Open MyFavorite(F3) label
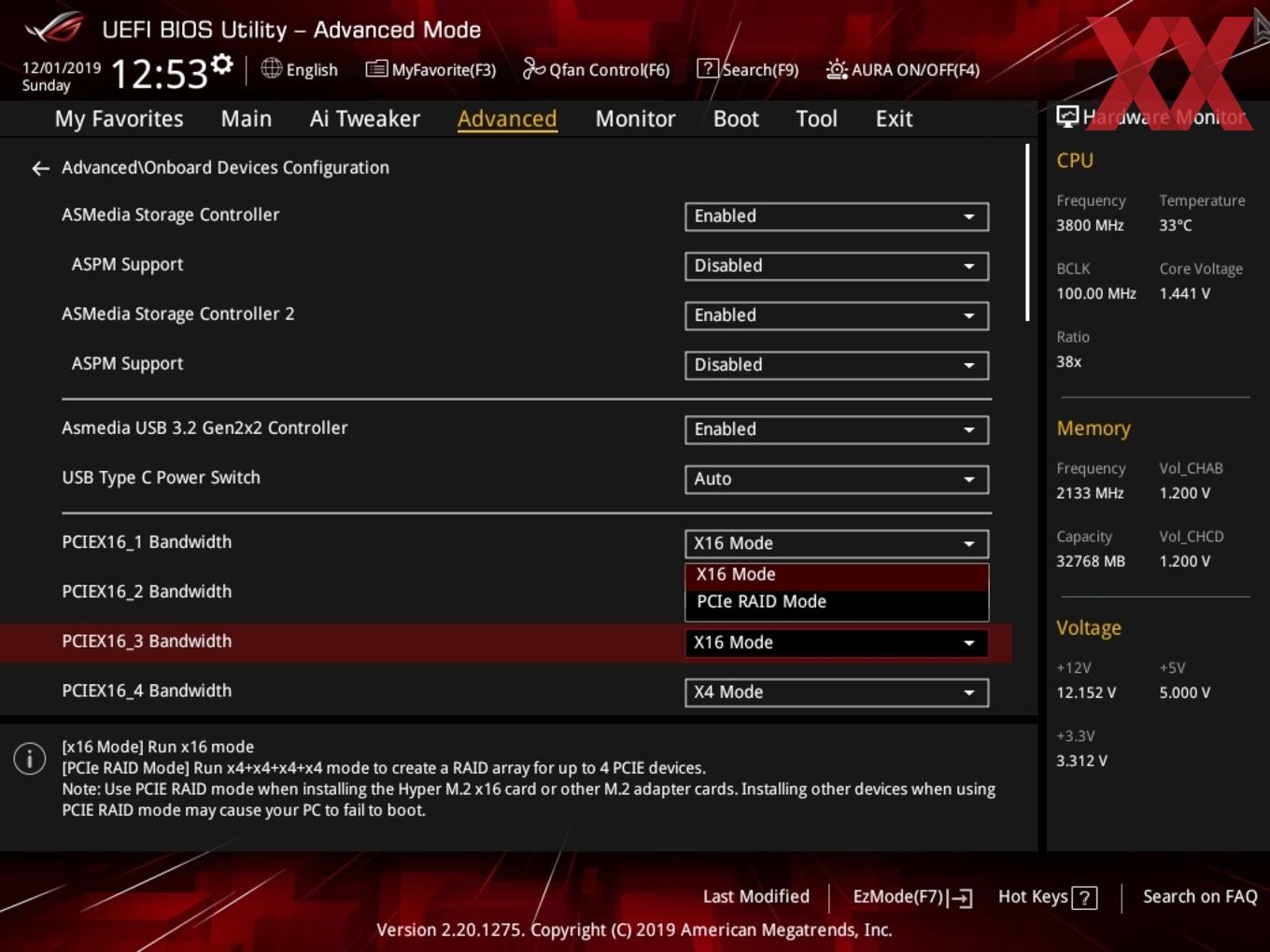The height and width of the screenshot is (952, 1270). [444, 70]
